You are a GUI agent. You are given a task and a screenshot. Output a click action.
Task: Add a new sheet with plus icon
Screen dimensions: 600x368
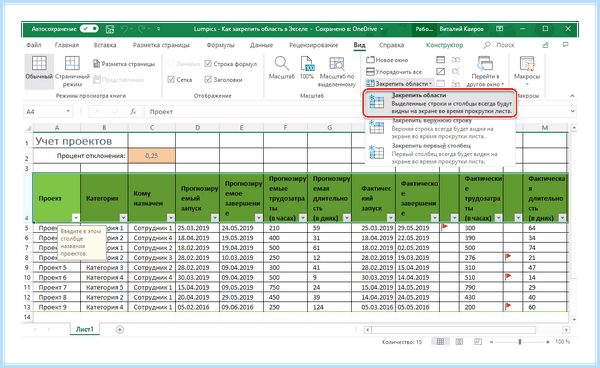point(120,329)
